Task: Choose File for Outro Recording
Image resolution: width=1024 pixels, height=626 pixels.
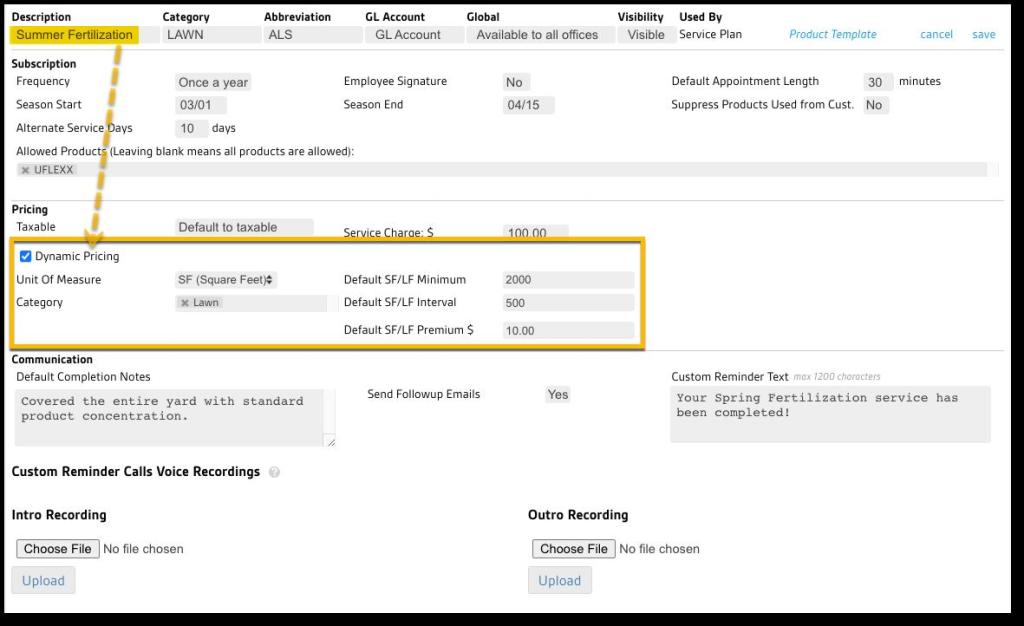Action: coord(574,549)
